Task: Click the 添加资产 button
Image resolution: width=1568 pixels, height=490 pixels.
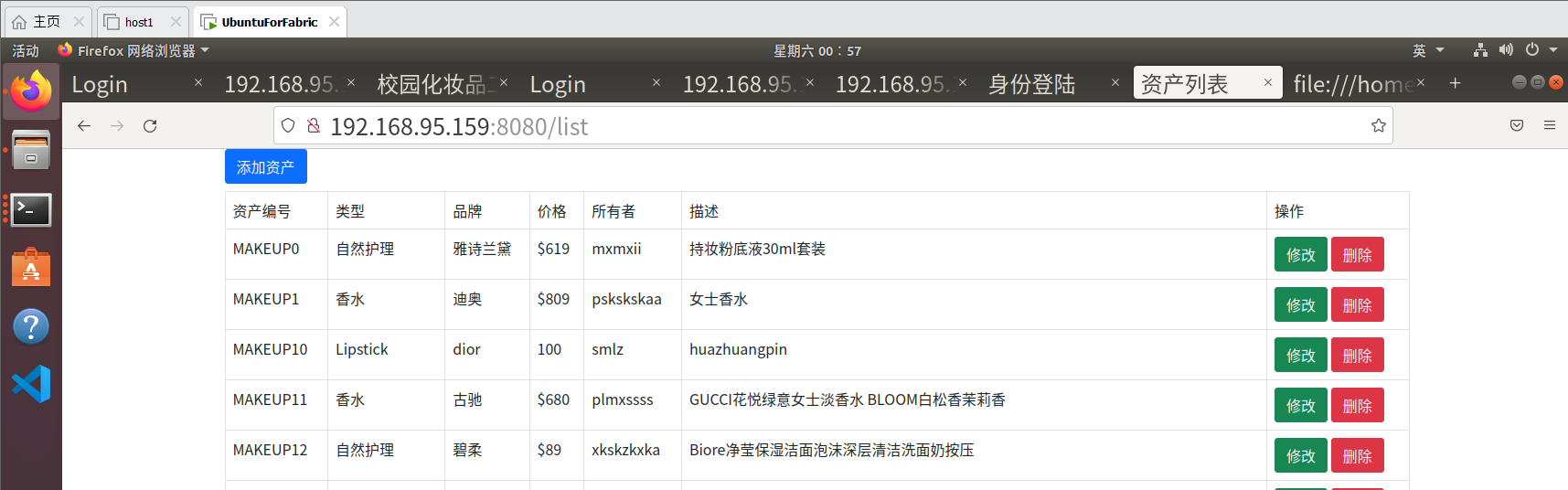Action: pos(266,166)
